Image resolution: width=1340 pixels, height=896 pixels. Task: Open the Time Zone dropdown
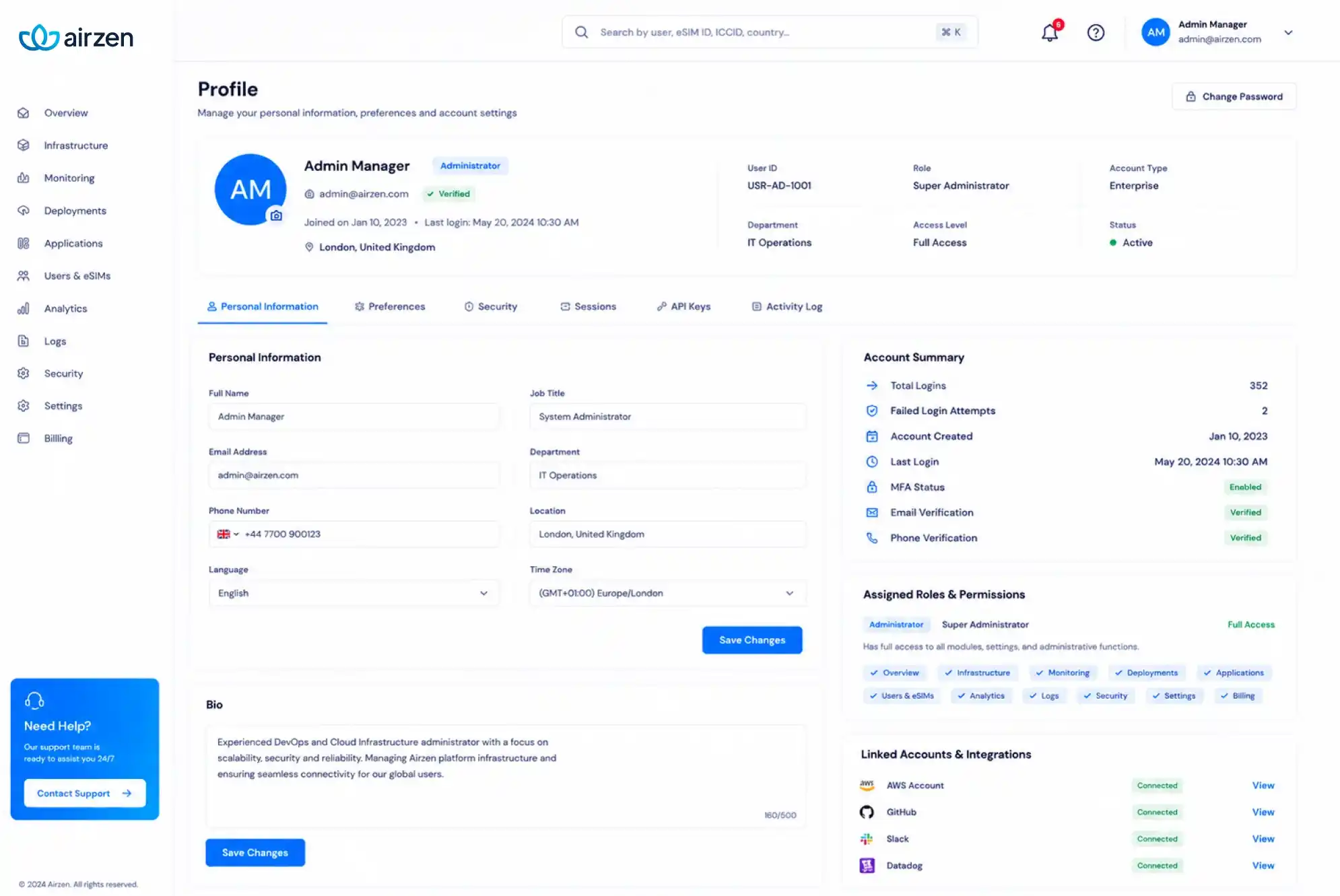pos(667,593)
